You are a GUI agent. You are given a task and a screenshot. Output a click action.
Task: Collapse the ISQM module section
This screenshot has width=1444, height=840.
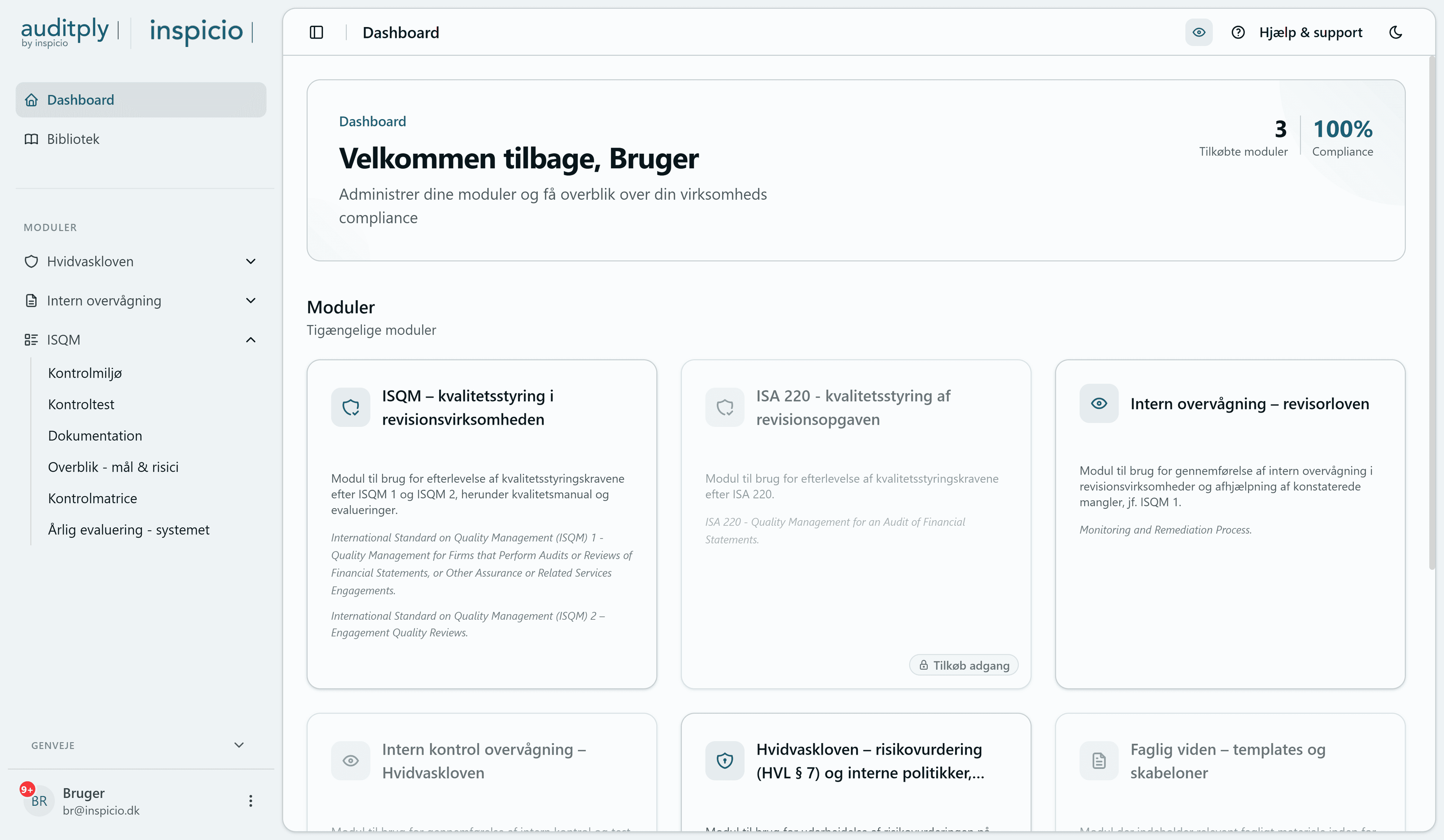(x=250, y=340)
